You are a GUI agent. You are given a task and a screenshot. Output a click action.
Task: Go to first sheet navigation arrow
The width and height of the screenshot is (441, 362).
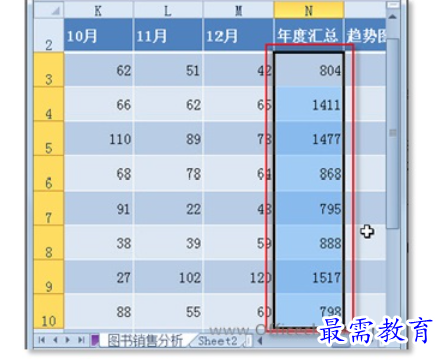[42, 340]
